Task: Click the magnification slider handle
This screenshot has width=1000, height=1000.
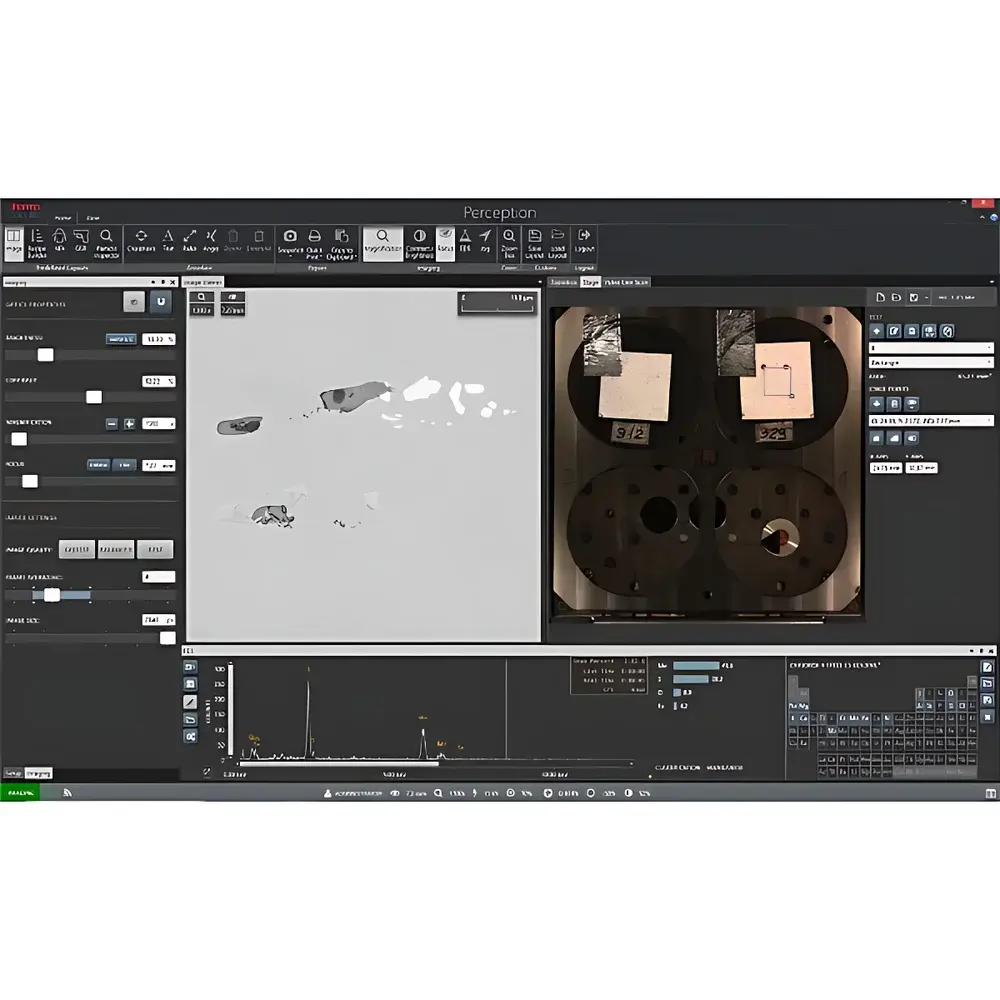Action: [19, 439]
